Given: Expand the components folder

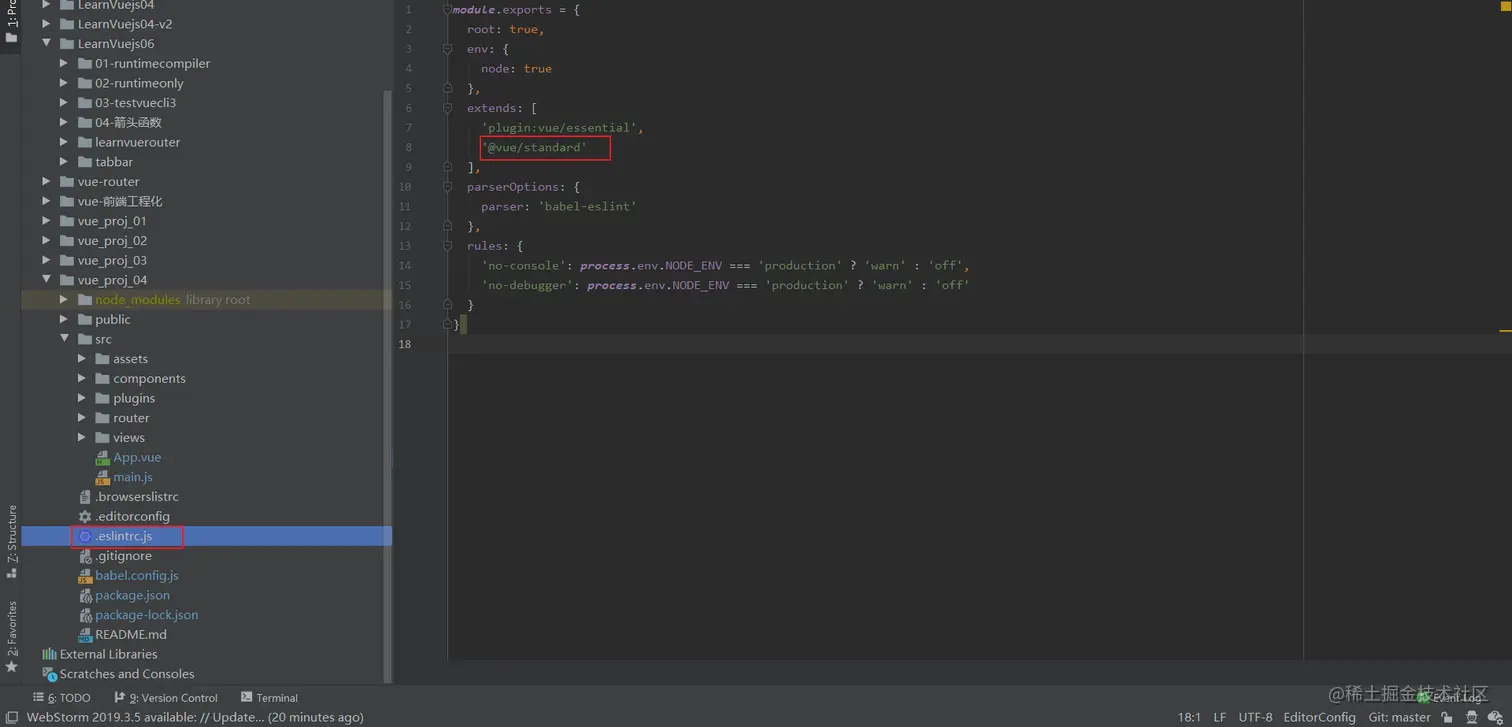Looking at the screenshot, I should 83,379.
